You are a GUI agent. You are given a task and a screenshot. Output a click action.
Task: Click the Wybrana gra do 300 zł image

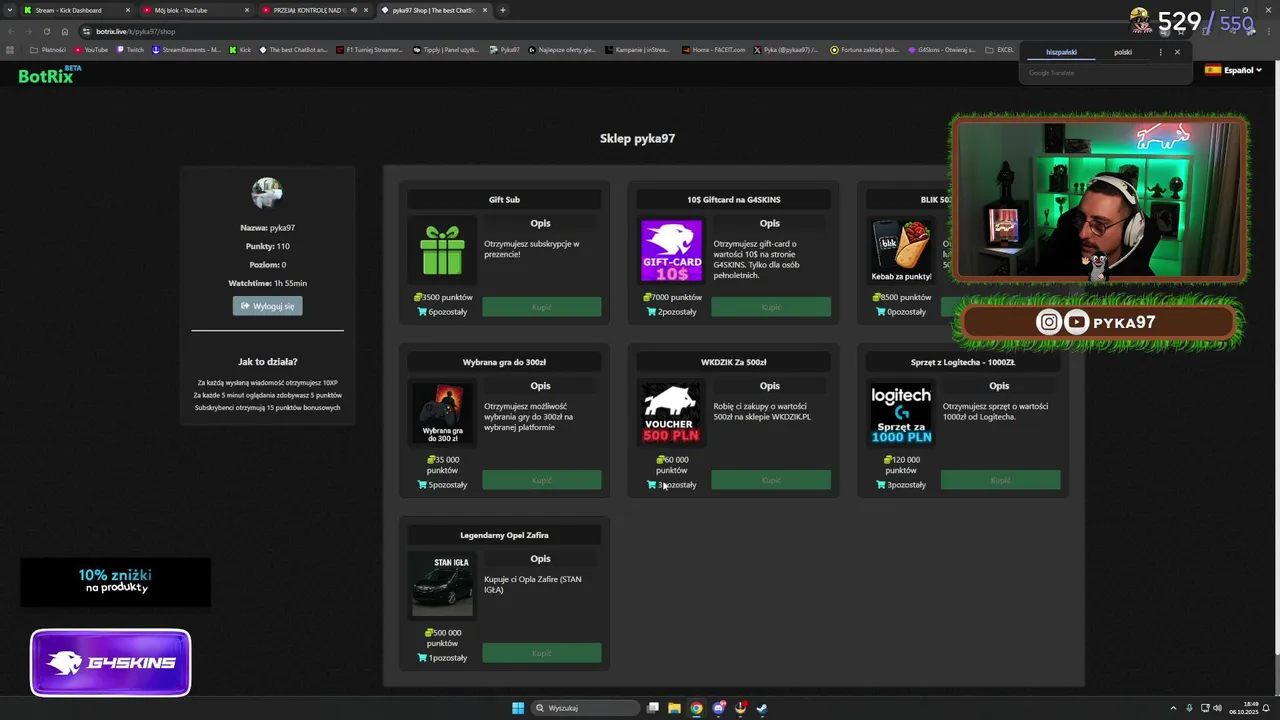(442, 414)
